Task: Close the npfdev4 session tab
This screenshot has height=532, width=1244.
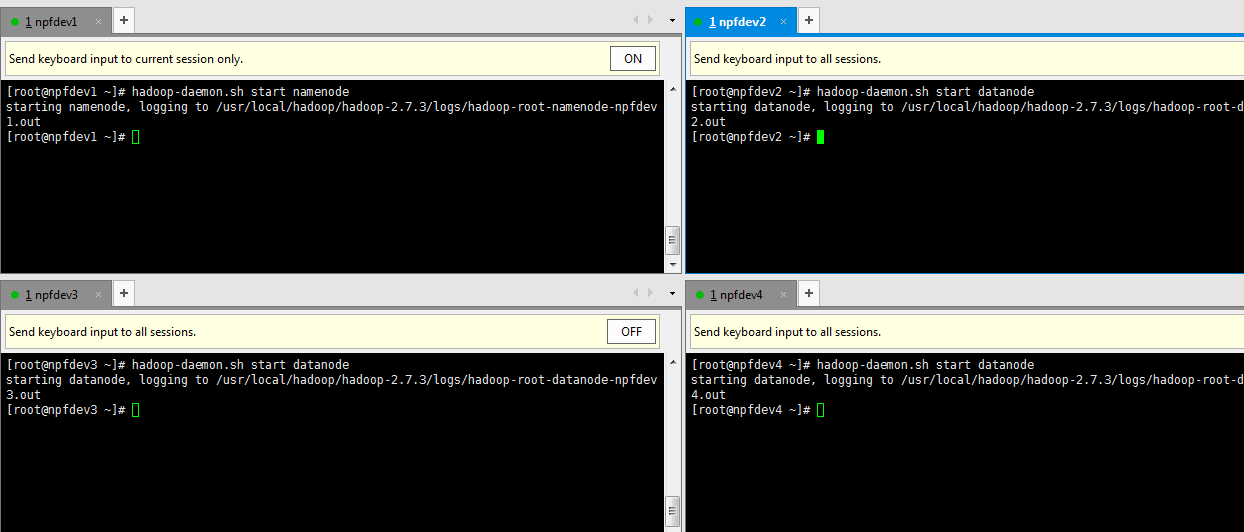Action: pyautogui.click(x=783, y=295)
